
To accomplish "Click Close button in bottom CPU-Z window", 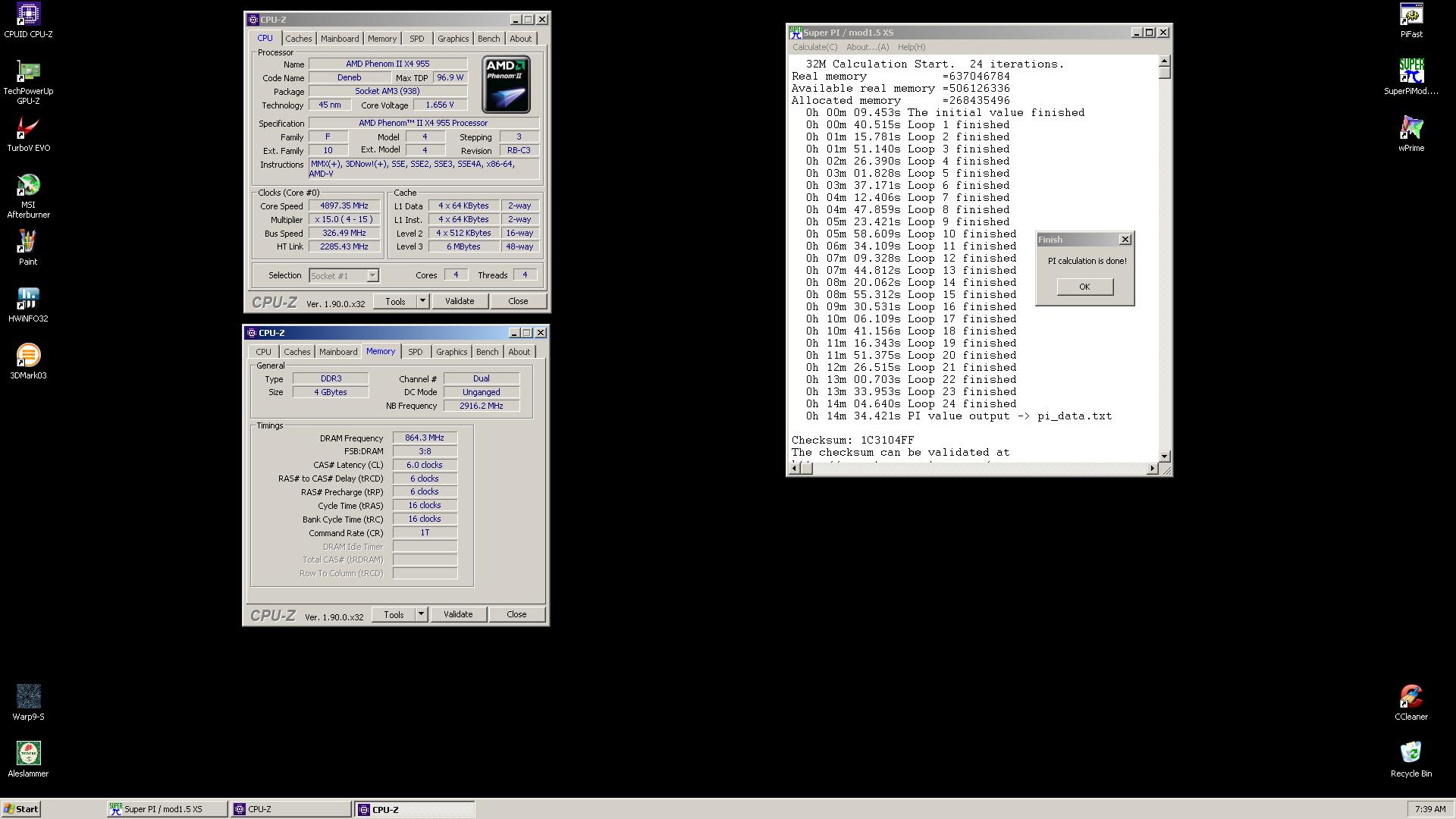I will click(x=516, y=614).
